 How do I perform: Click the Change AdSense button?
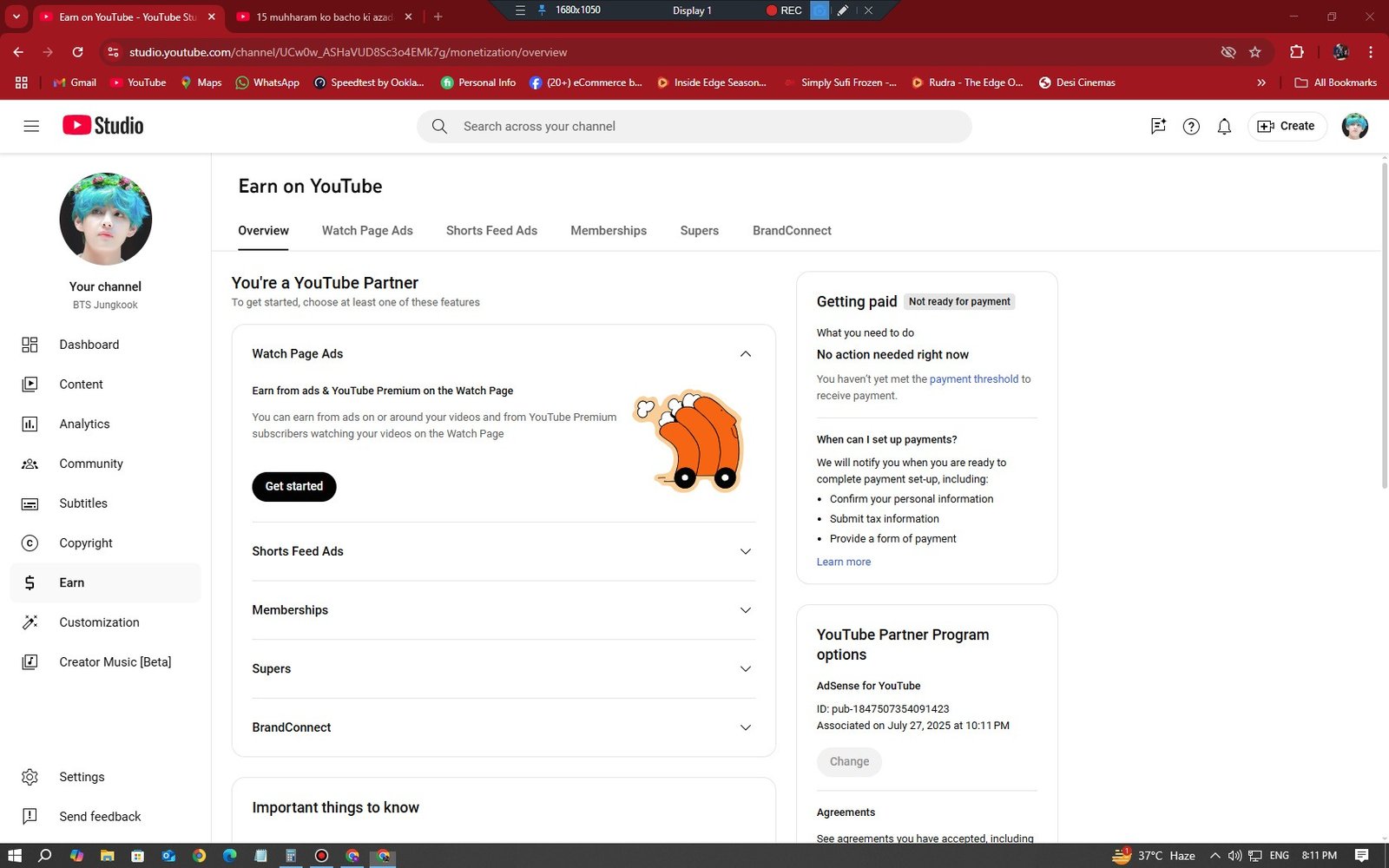pyautogui.click(x=849, y=761)
